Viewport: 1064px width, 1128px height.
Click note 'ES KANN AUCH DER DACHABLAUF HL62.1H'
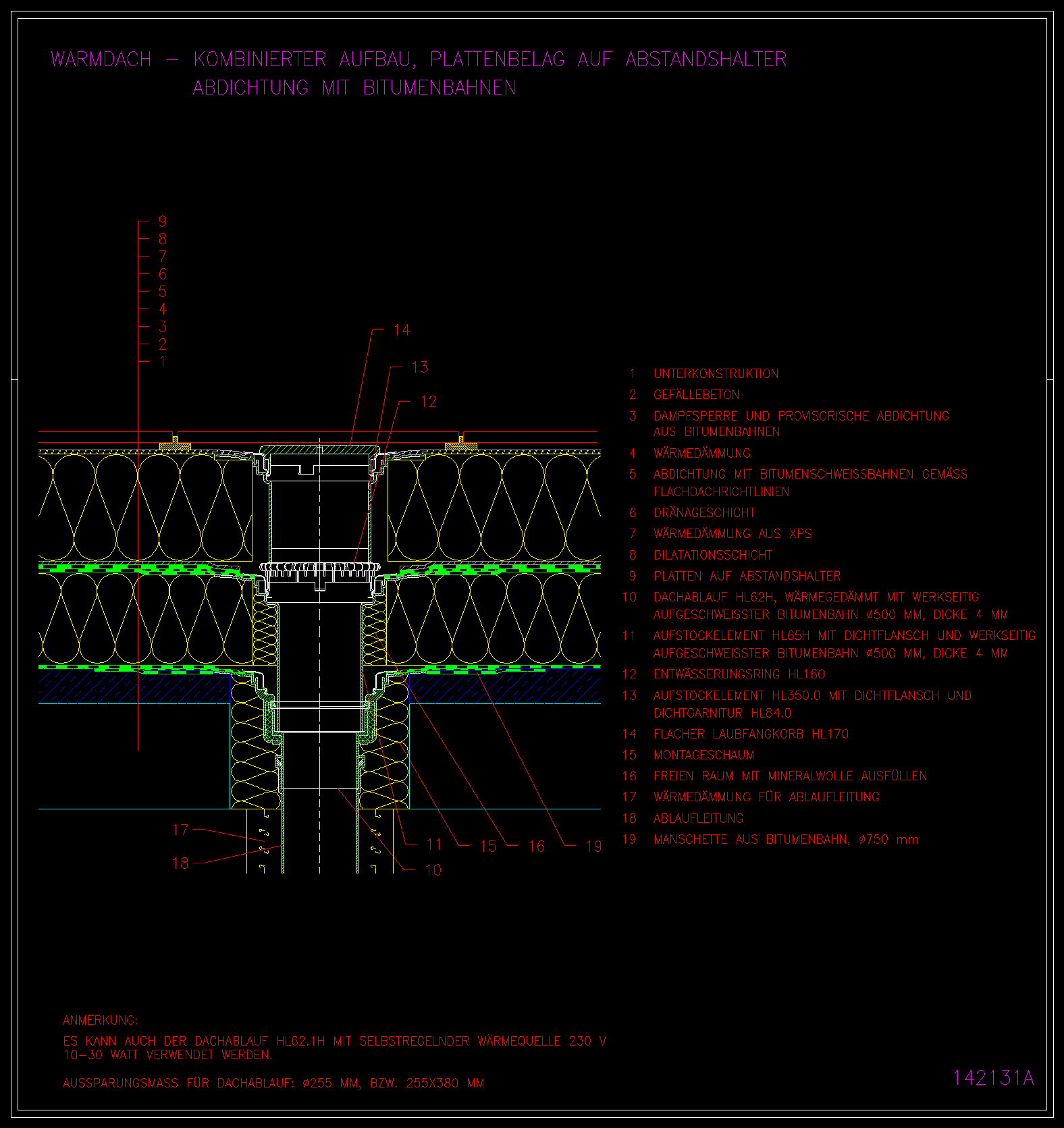pyautogui.click(x=195, y=1041)
